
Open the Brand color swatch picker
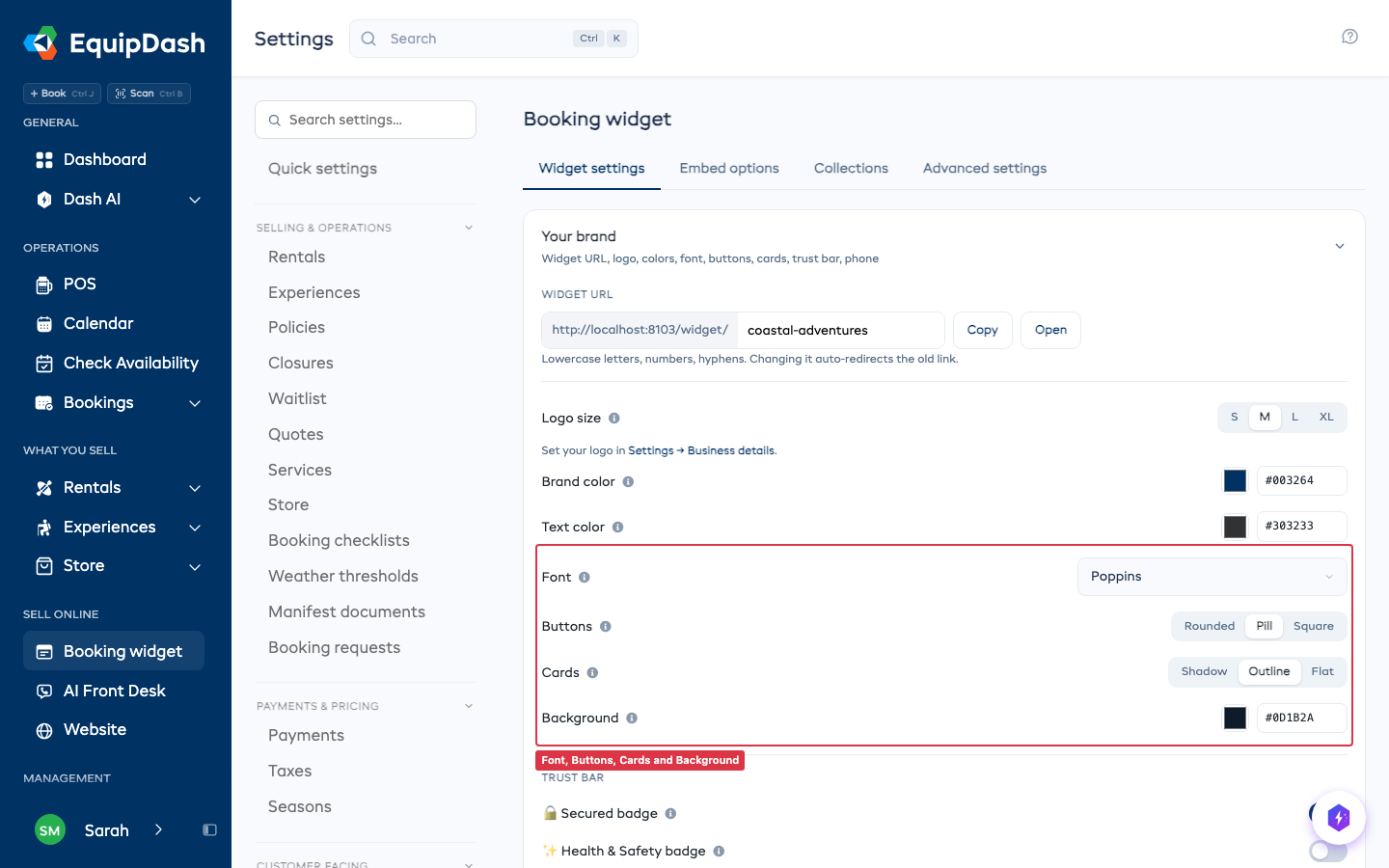[x=1235, y=480]
